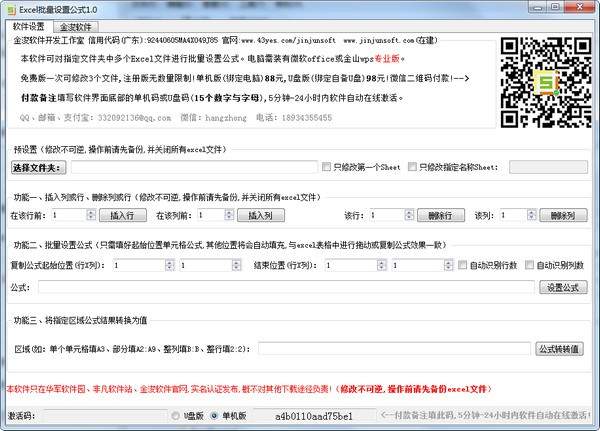Enable 只修改第一个Sheet checkbox

click(326, 167)
